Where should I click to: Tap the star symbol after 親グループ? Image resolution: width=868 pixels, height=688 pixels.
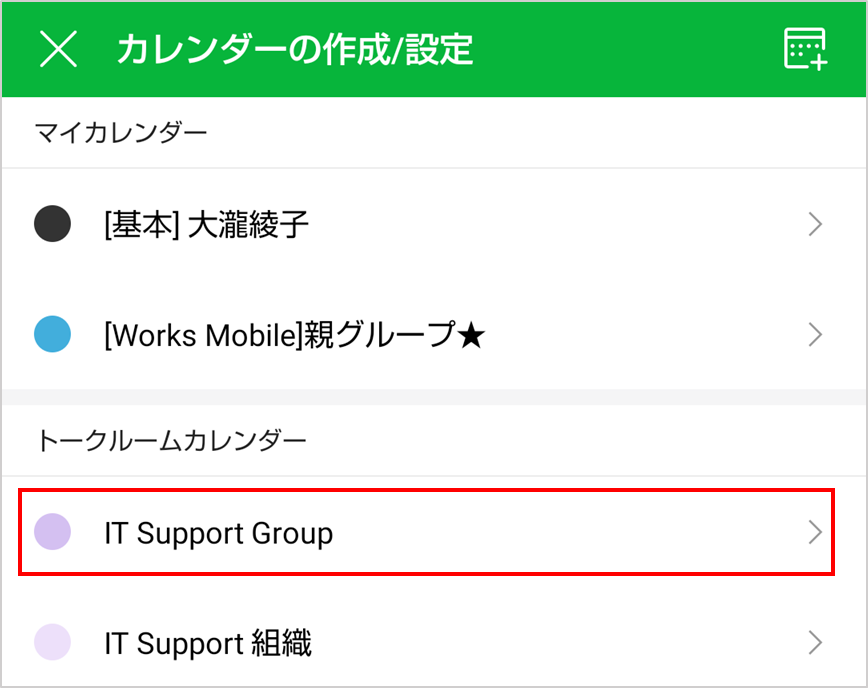(x=471, y=336)
